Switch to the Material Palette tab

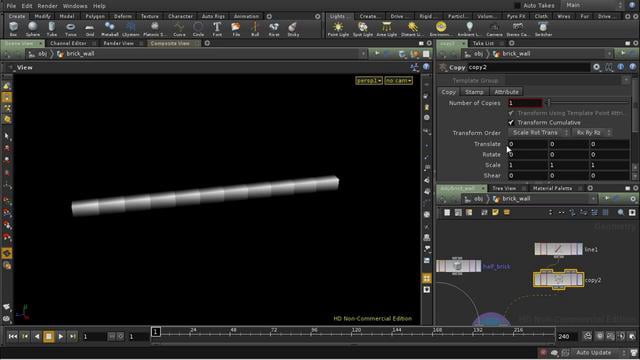(552, 188)
